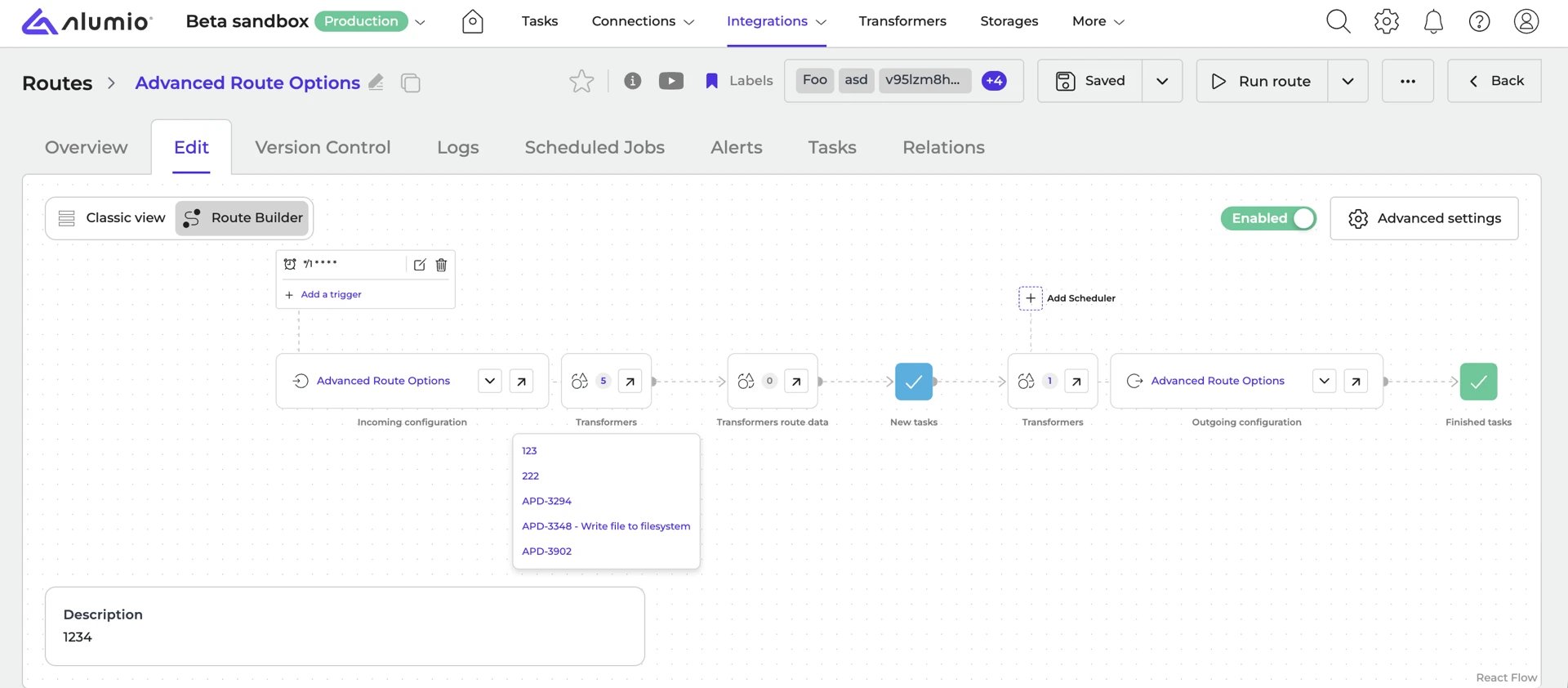Click the Add a trigger link
This screenshot has width=1568, height=688.
click(x=331, y=294)
